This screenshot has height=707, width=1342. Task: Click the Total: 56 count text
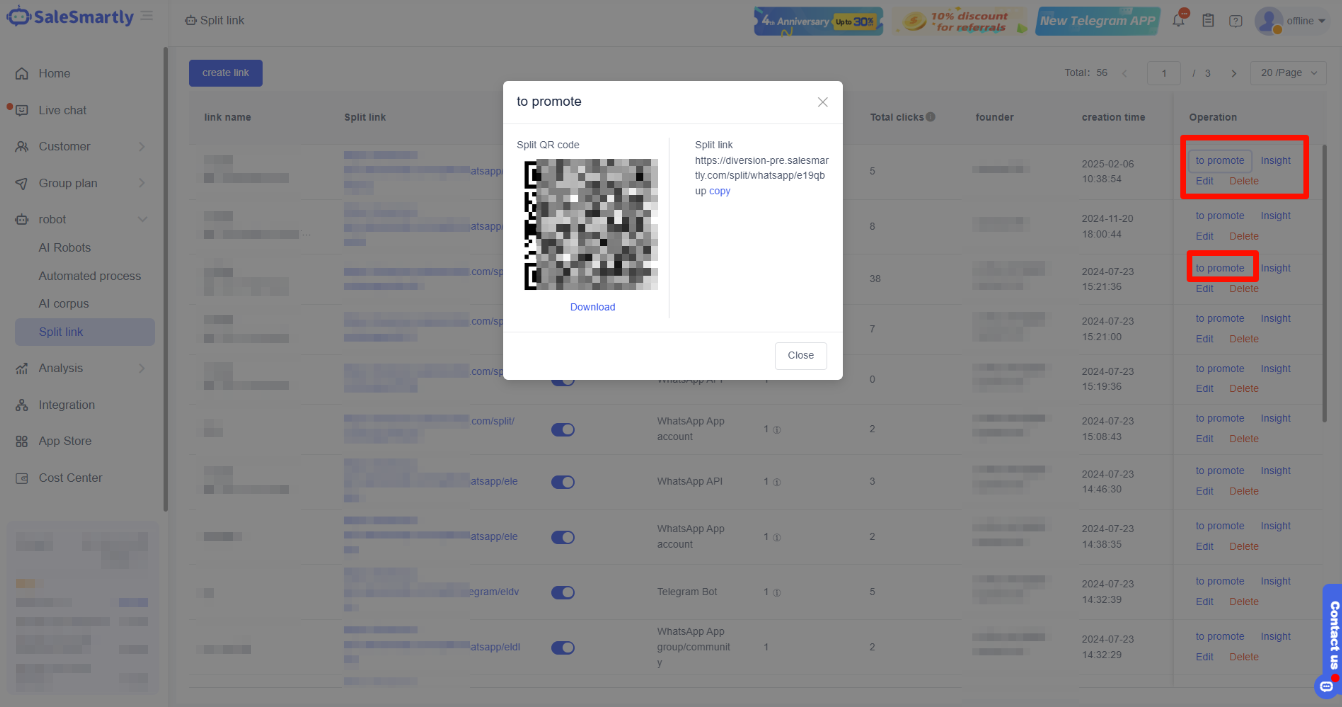[1085, 73]
